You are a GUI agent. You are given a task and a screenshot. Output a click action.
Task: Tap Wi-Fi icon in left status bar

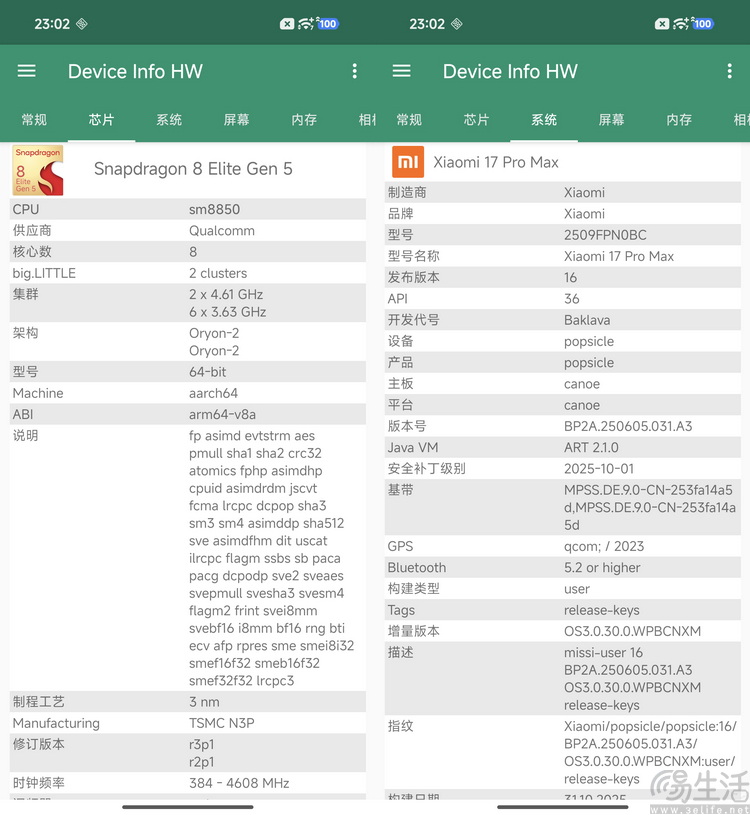306,23
